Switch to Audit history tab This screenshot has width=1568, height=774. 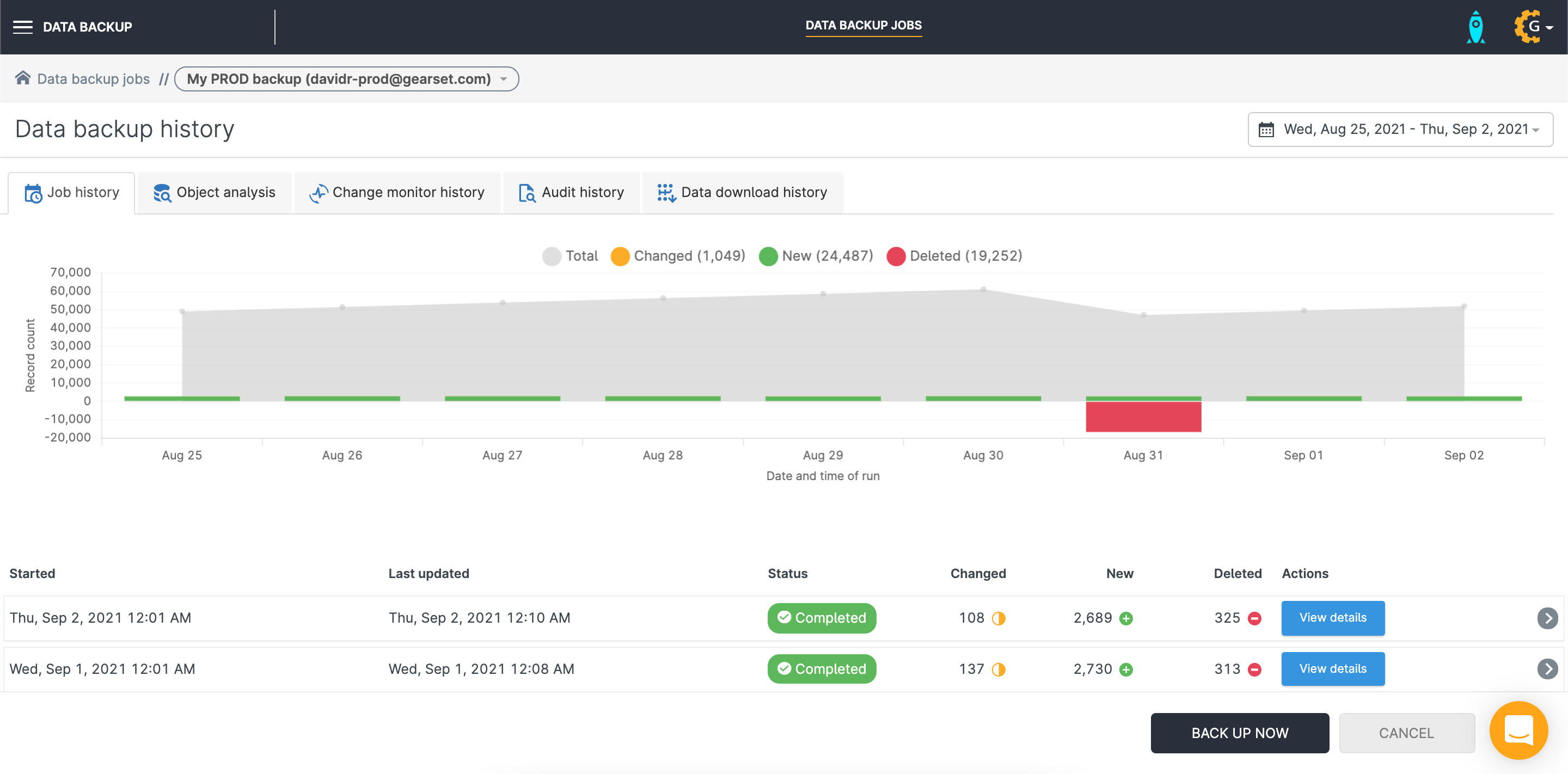(x=571, y=193)
